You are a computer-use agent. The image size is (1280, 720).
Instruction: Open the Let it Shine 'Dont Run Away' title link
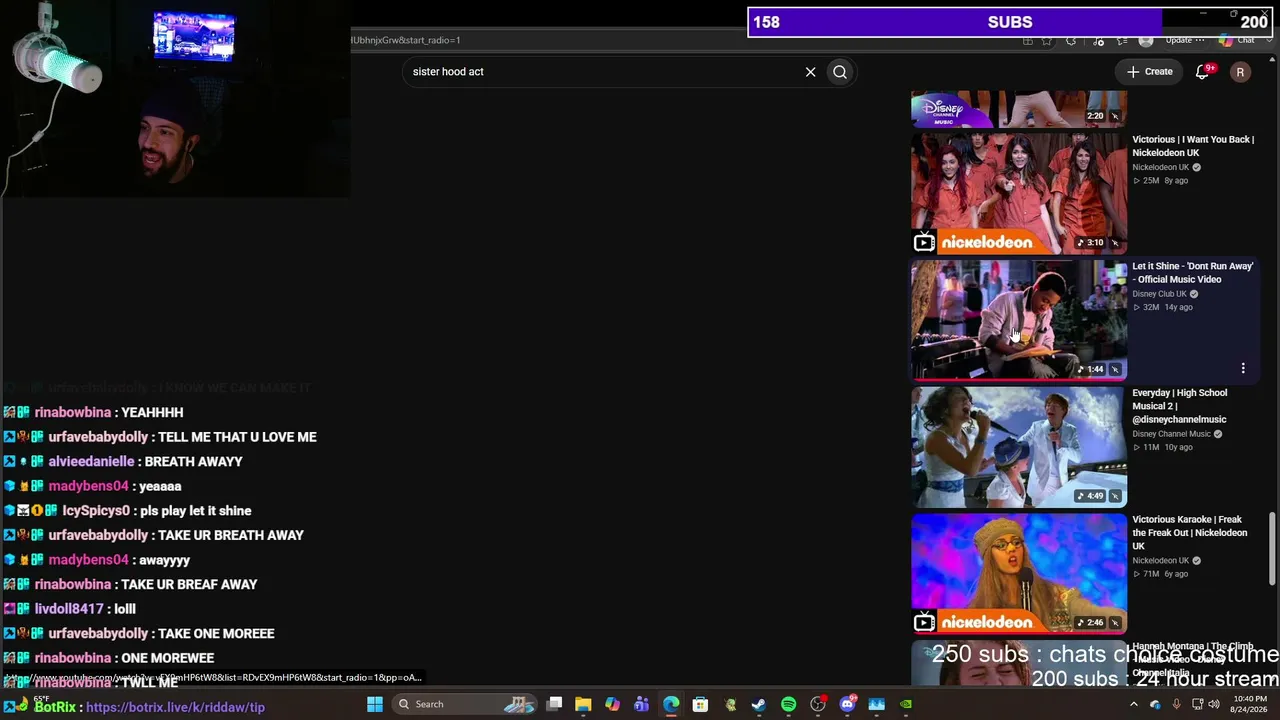coord(1193,273)
